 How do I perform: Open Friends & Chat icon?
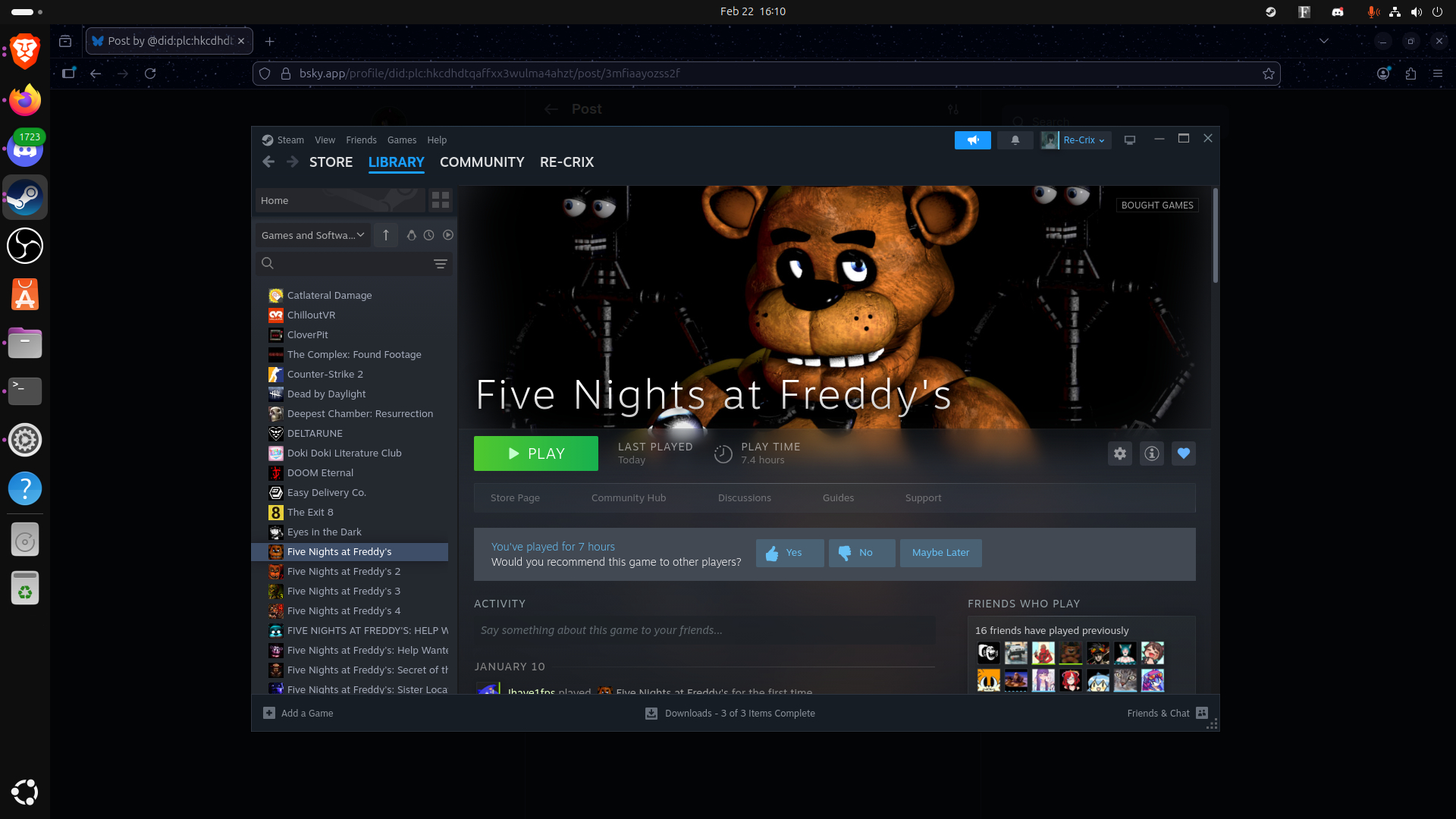click(x=1202, y=713)
